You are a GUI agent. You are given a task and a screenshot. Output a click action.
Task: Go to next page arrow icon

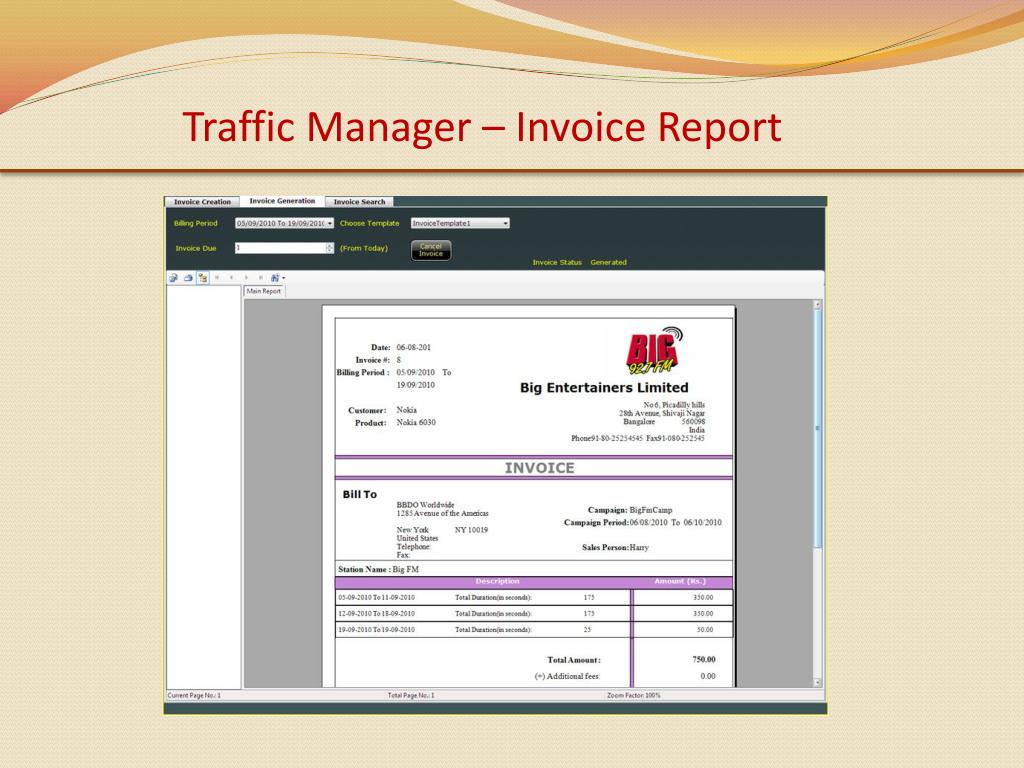pyautogui.click(x=246, y=278)
